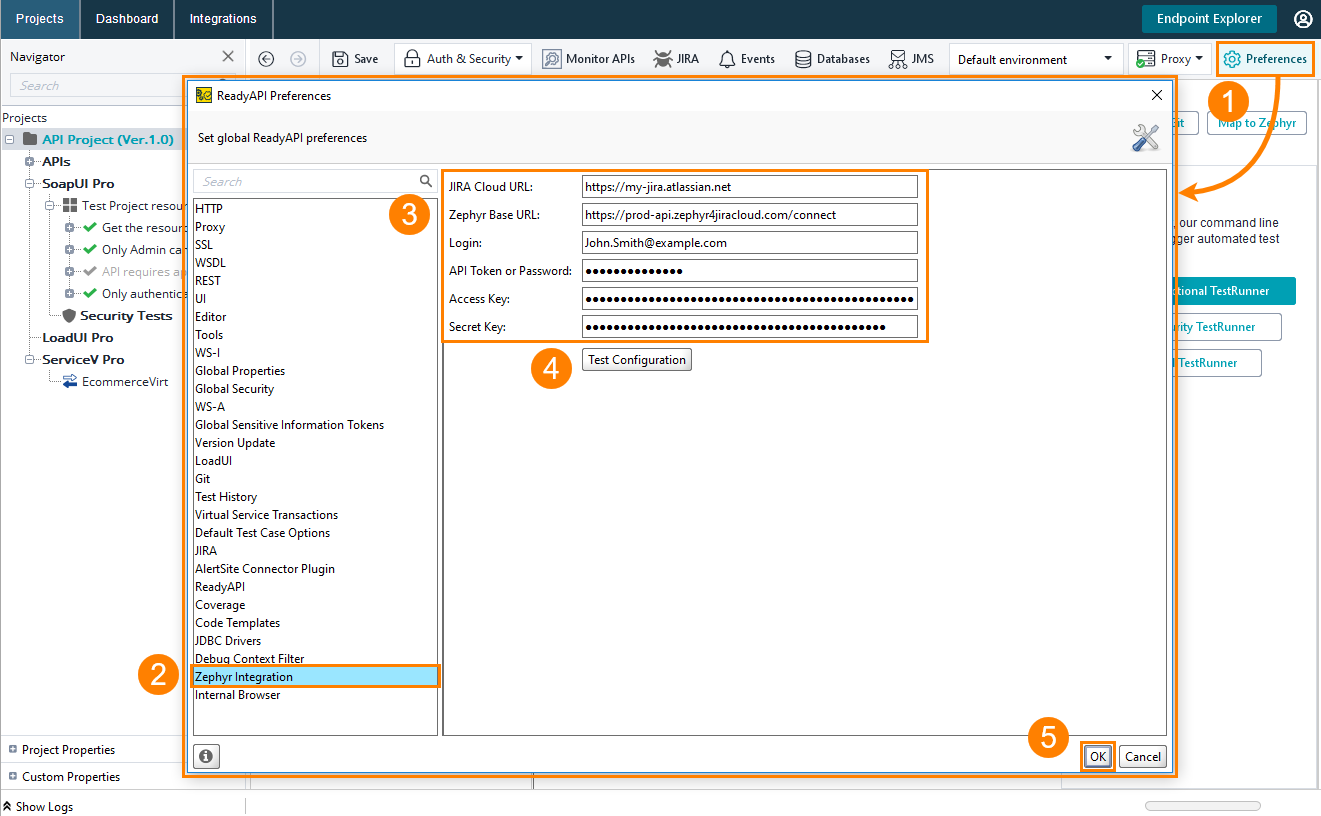Collapse the ServiceV Pro tree node
The image size is (1321, 816).
(30, 359)
